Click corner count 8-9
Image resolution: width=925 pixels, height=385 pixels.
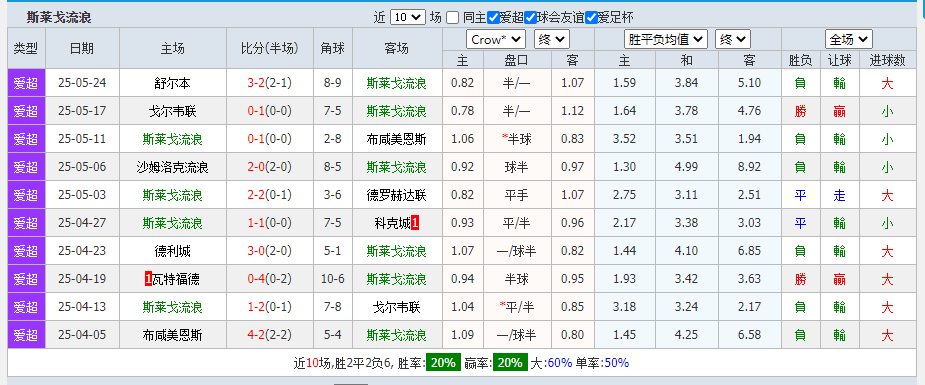tap(333, 83)
